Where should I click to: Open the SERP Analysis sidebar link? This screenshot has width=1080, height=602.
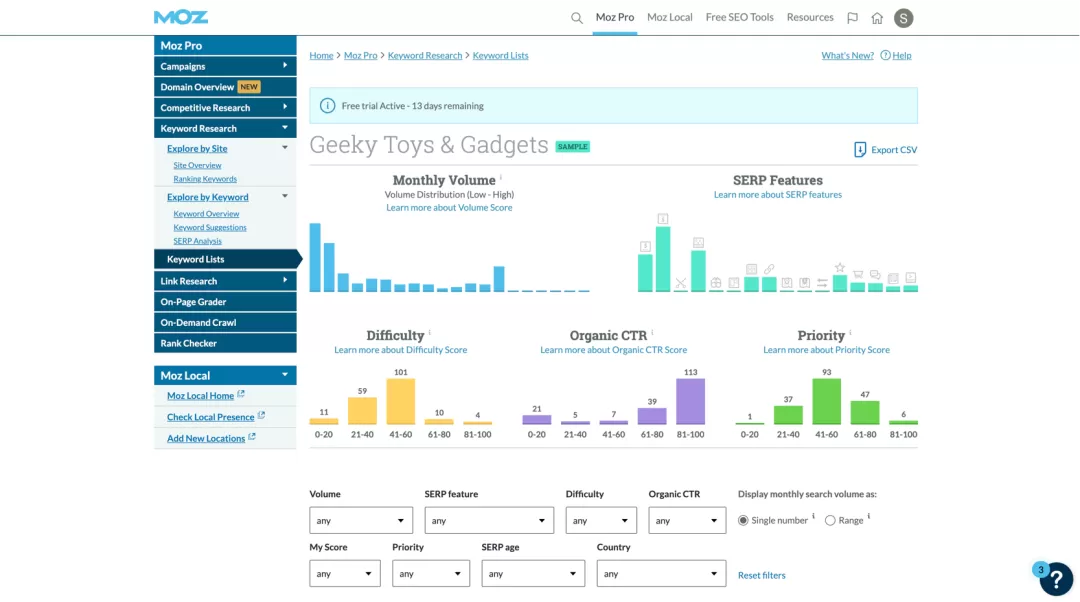coord(197,241)
